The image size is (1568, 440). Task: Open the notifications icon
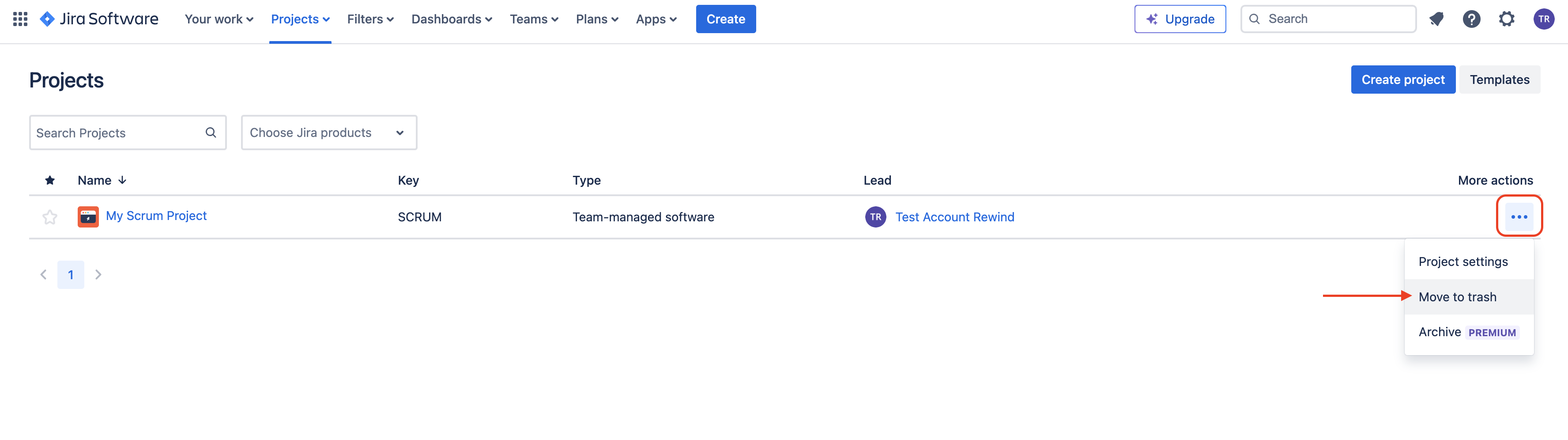click(1436, 19)
